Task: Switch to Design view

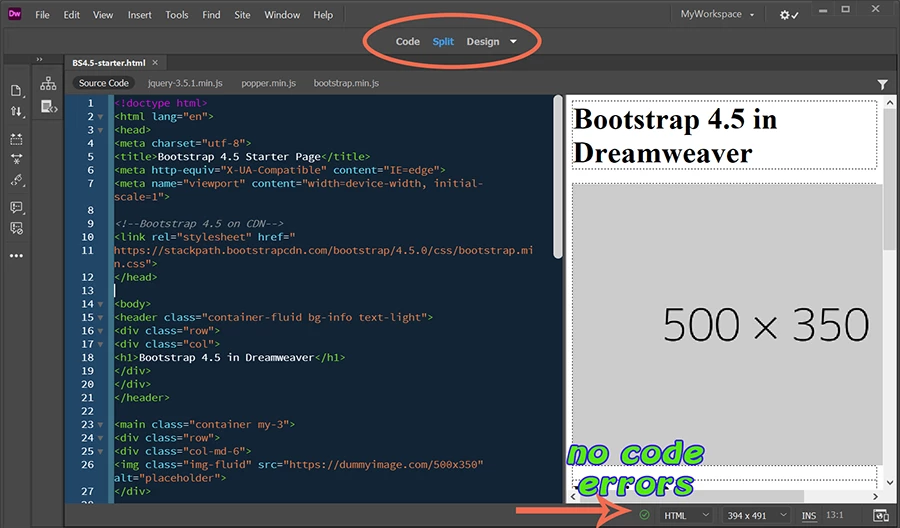Action: [483, 41]
